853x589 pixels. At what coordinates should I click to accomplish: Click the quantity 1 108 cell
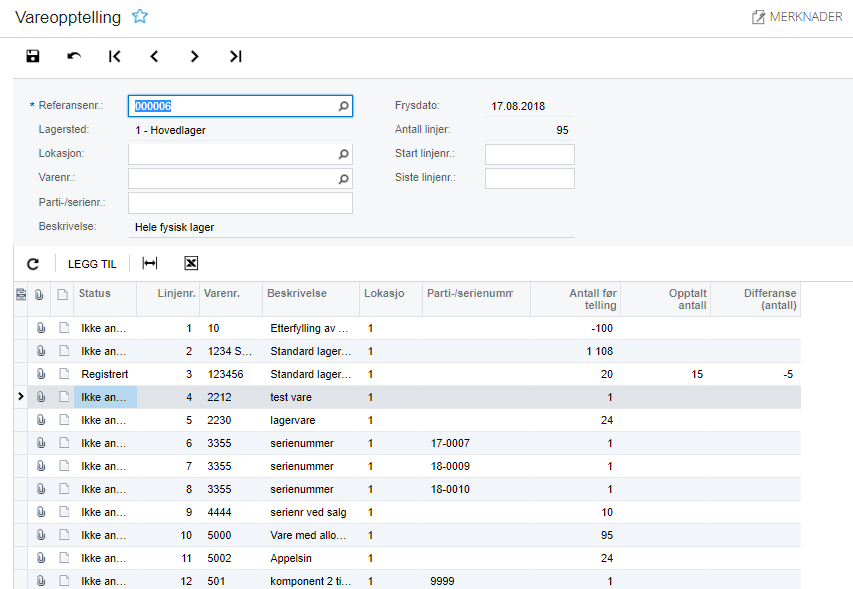pos(575,351)
